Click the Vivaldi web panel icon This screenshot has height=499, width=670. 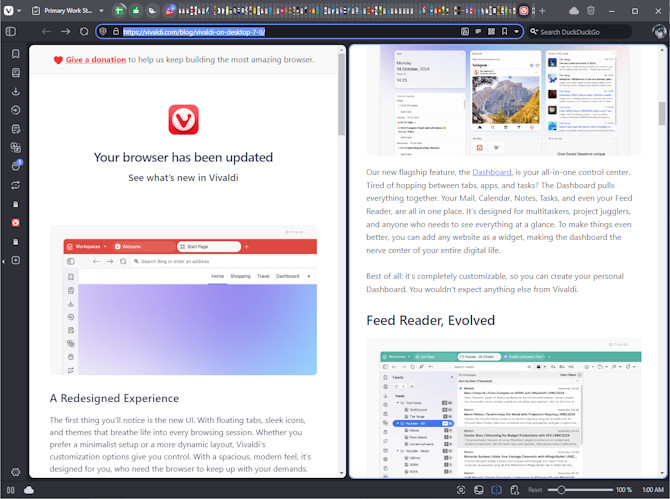coord(15,222)
